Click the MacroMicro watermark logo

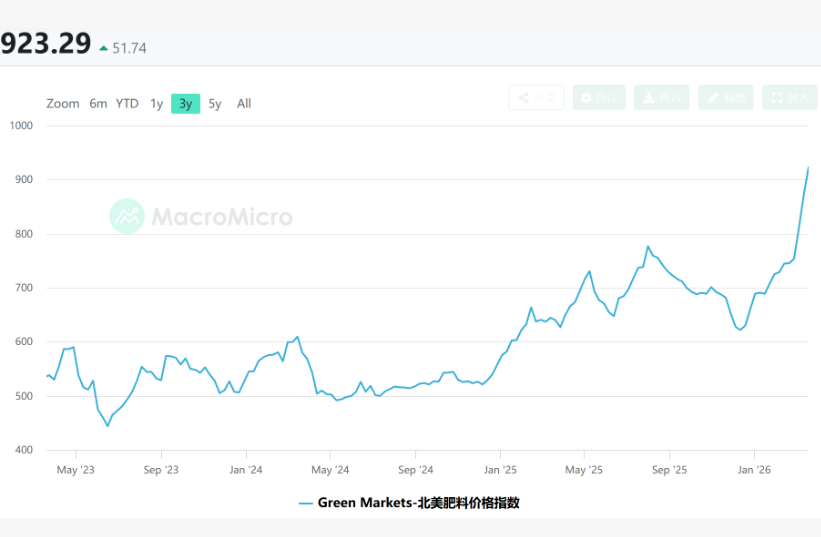coord(201,216)
